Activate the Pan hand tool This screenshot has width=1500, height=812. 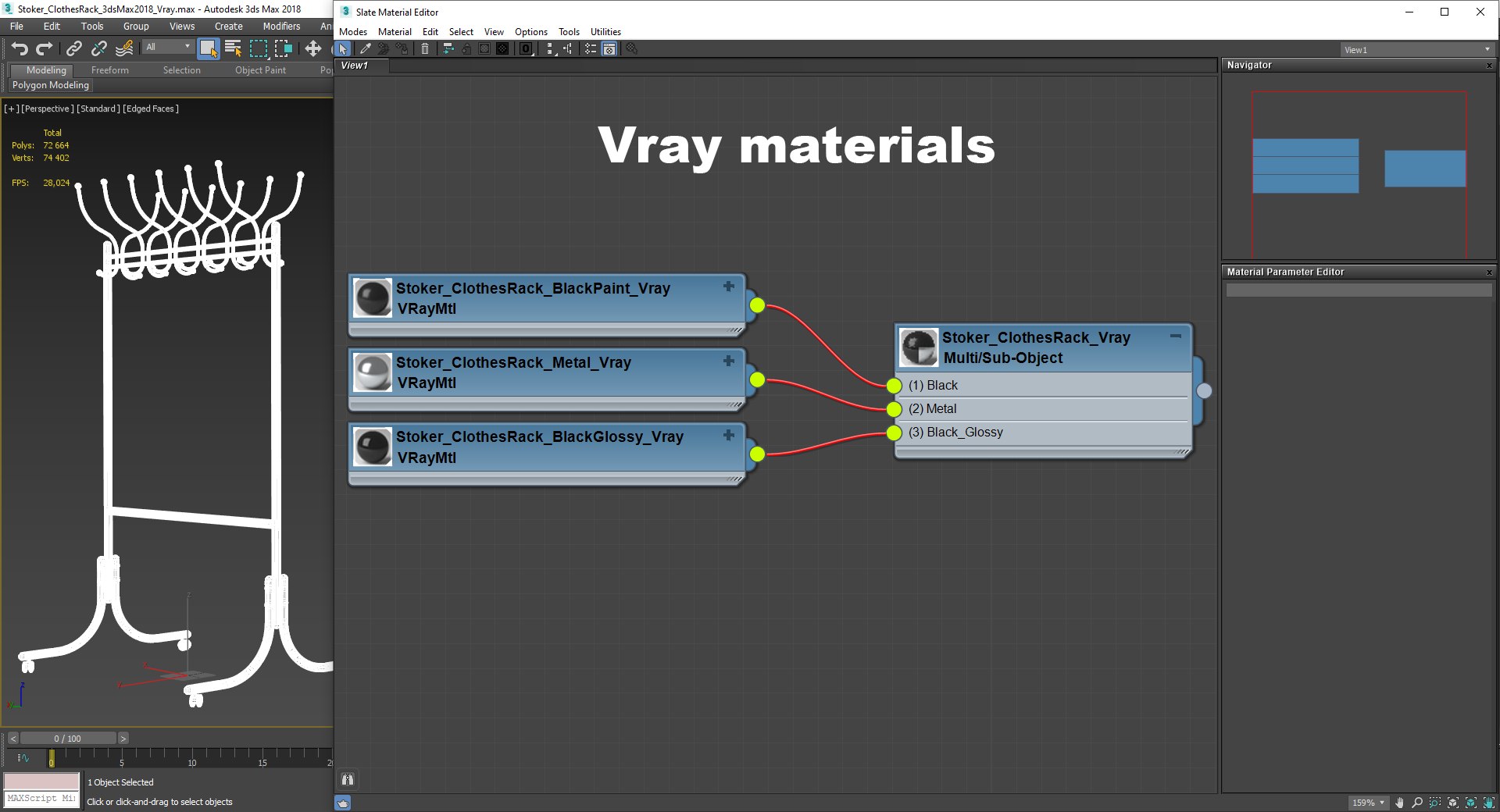pyautogui.click(x=1399, y=802)
